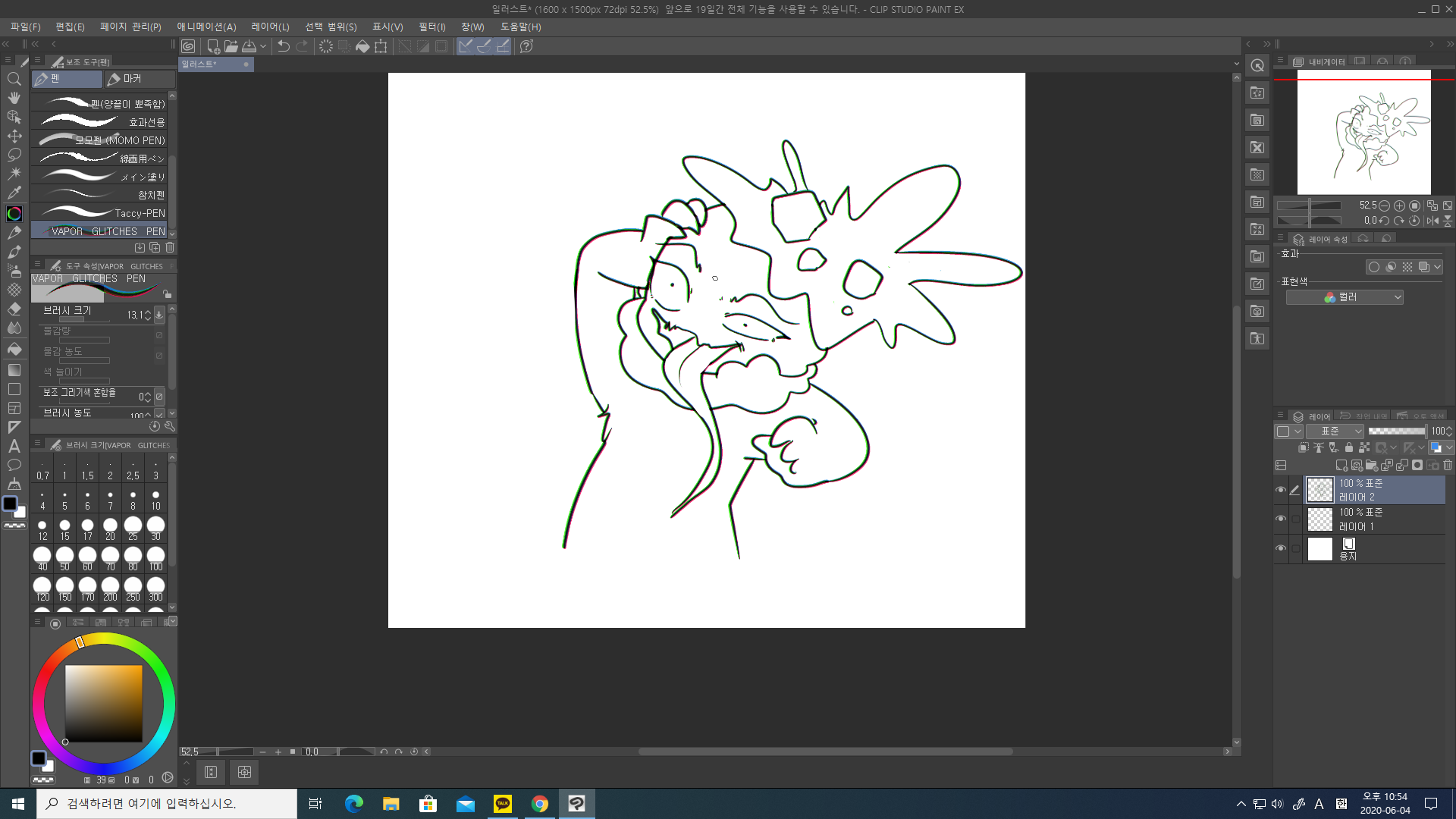This screenshot has width=1456, height=819.
Task: Select the Taccy-PEN brush
Action: click(99, 213)
